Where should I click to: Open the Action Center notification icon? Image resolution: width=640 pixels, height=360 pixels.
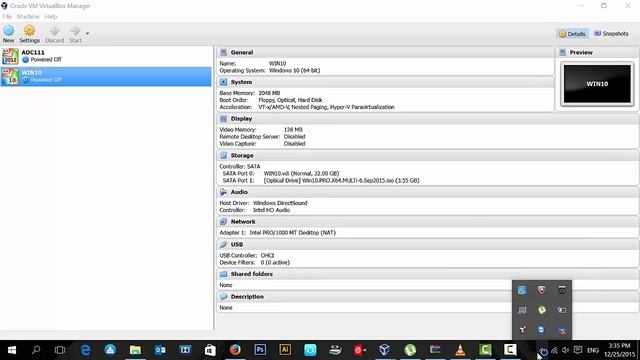578,350
